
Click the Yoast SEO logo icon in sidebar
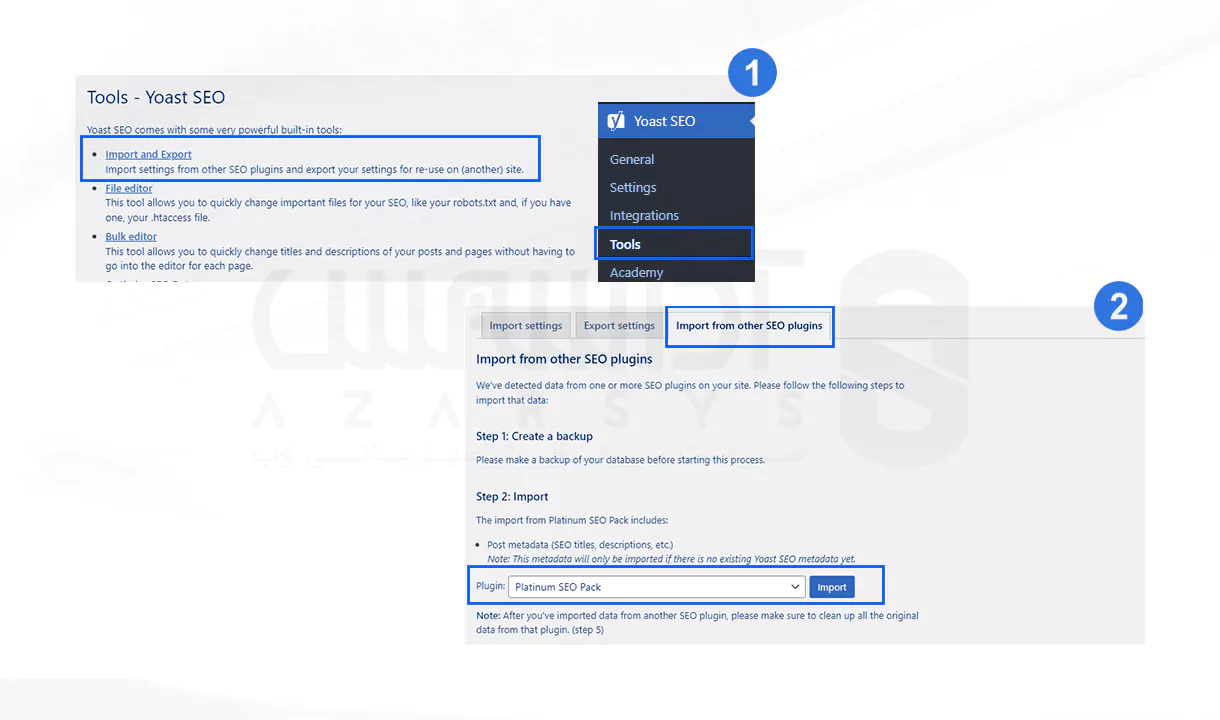616,120
